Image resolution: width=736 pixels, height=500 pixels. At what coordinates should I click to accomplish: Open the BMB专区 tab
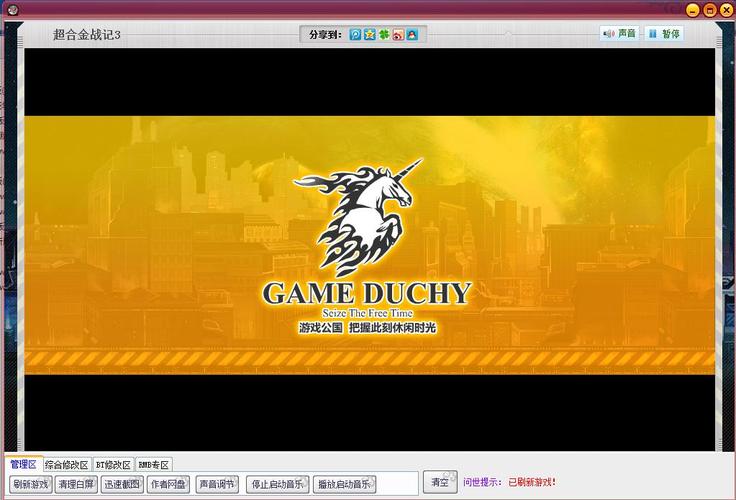(154, 464)
